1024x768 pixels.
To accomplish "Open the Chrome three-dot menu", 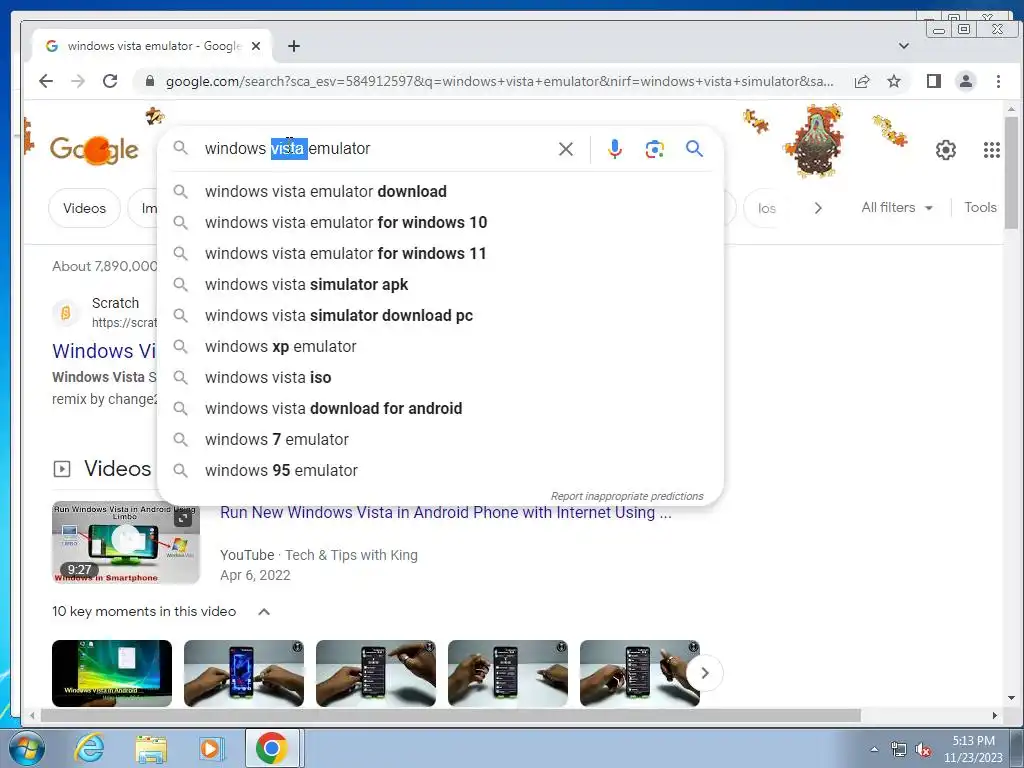I will pos(998,81).
